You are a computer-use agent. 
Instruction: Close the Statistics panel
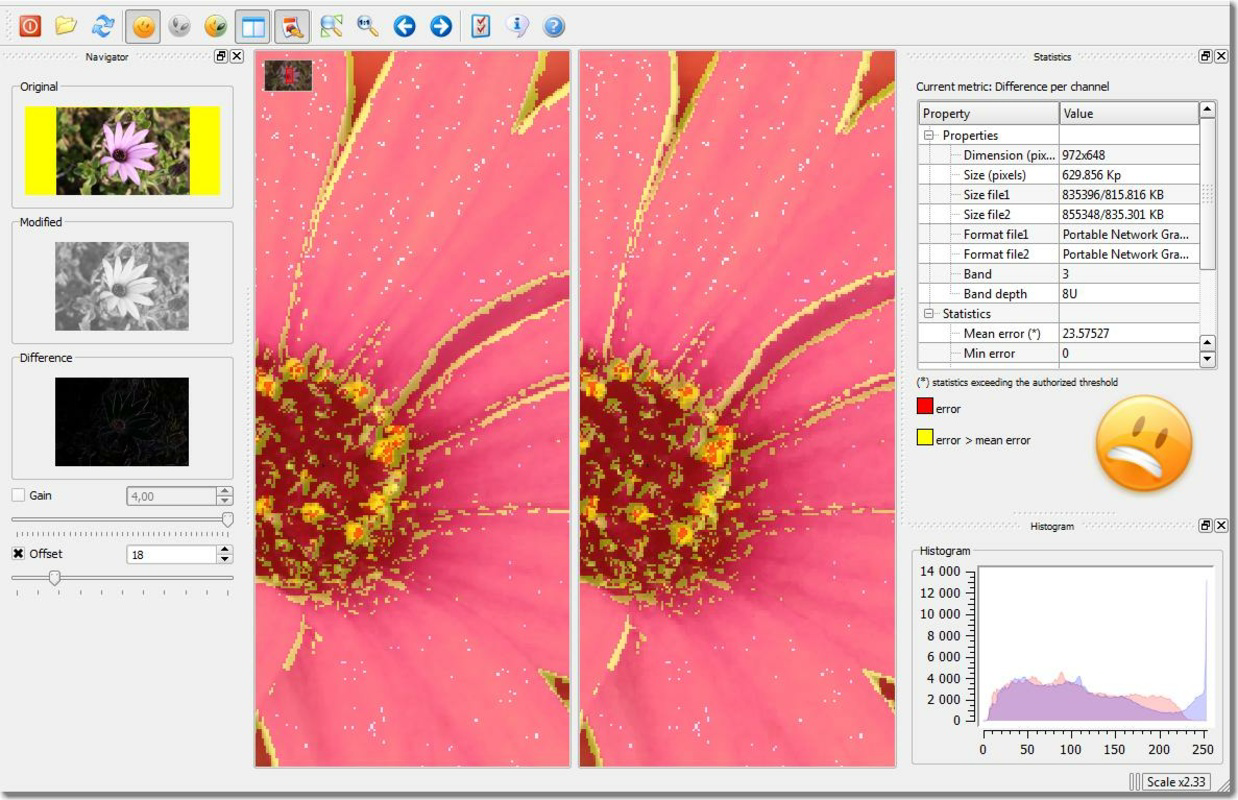point(1221,57)
